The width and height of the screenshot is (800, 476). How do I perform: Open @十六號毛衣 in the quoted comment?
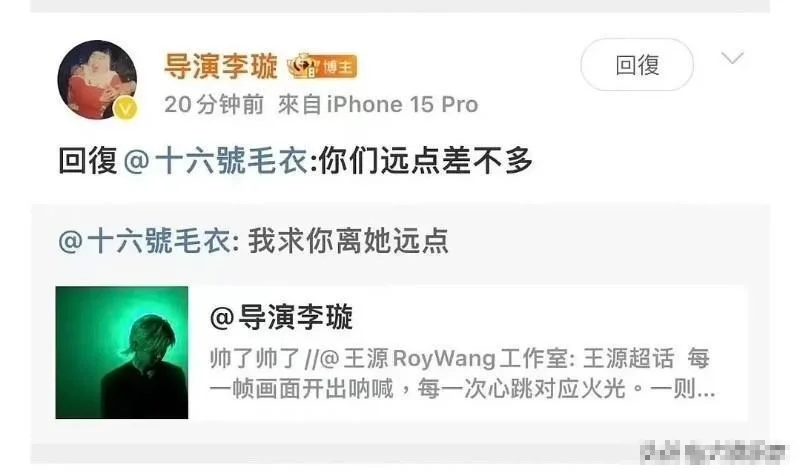click(x=145, y=241)
